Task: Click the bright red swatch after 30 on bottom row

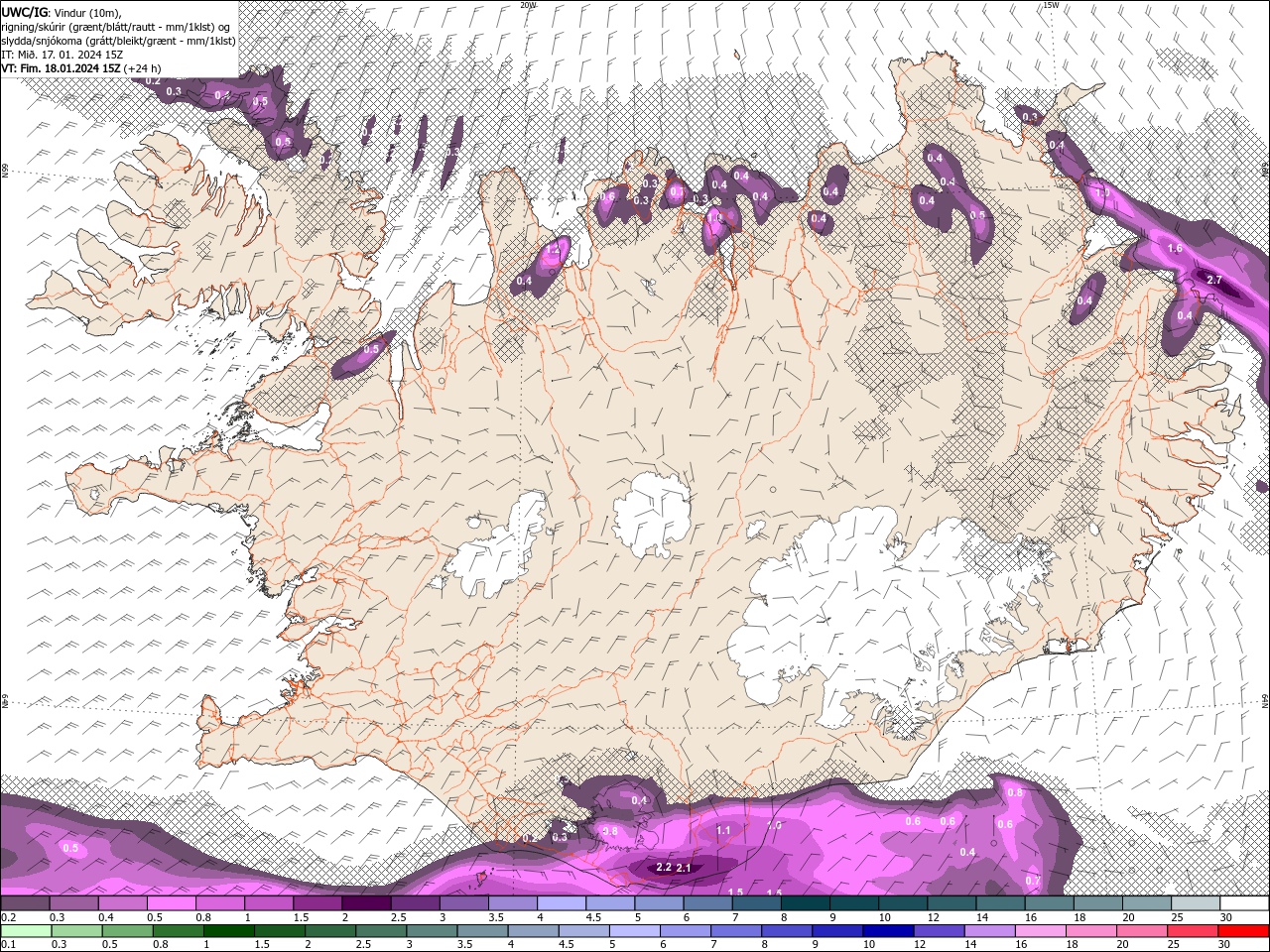Action: pos(1244,930)
